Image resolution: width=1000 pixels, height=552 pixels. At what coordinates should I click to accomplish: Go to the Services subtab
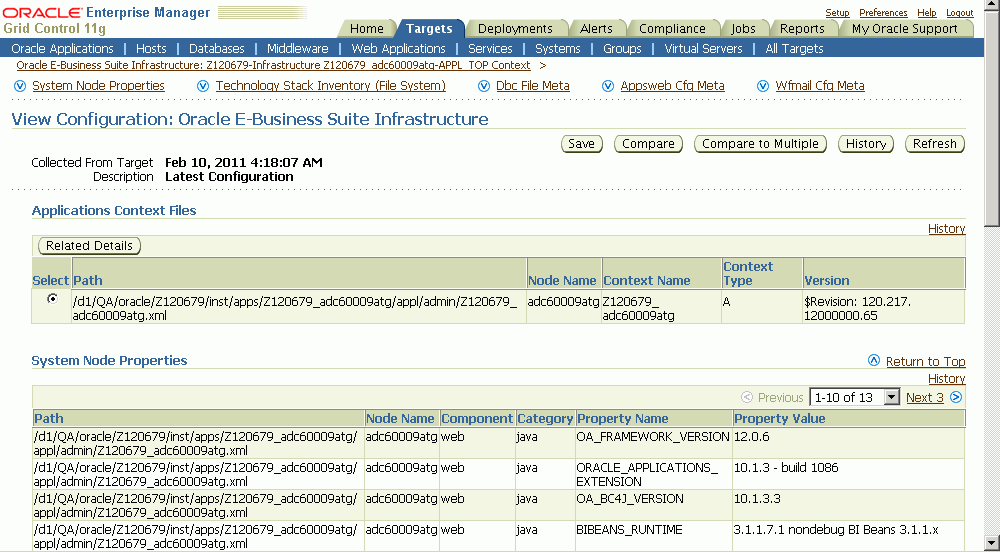[490, 48]
